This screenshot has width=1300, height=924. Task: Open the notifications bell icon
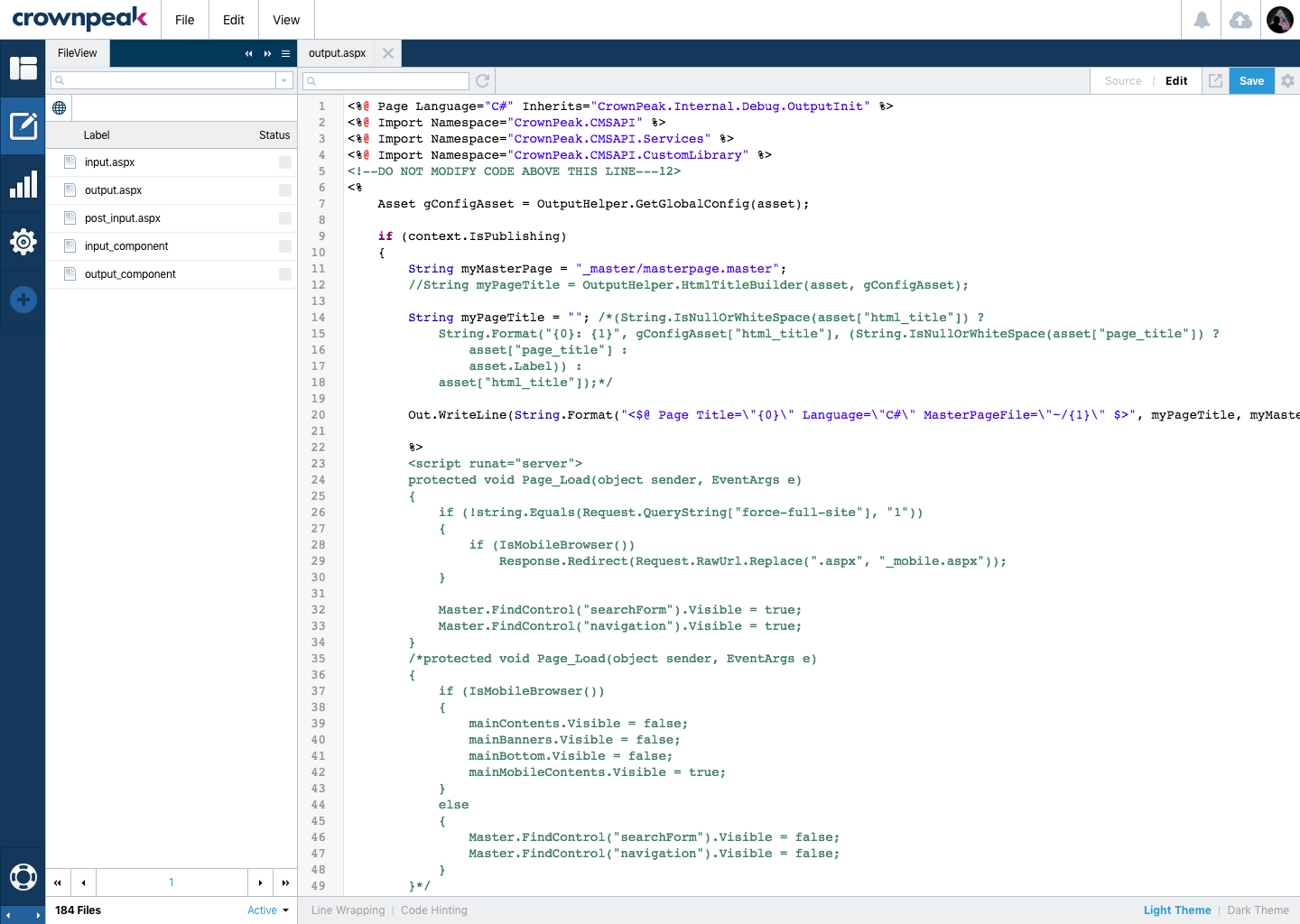tap(1202, 20)
